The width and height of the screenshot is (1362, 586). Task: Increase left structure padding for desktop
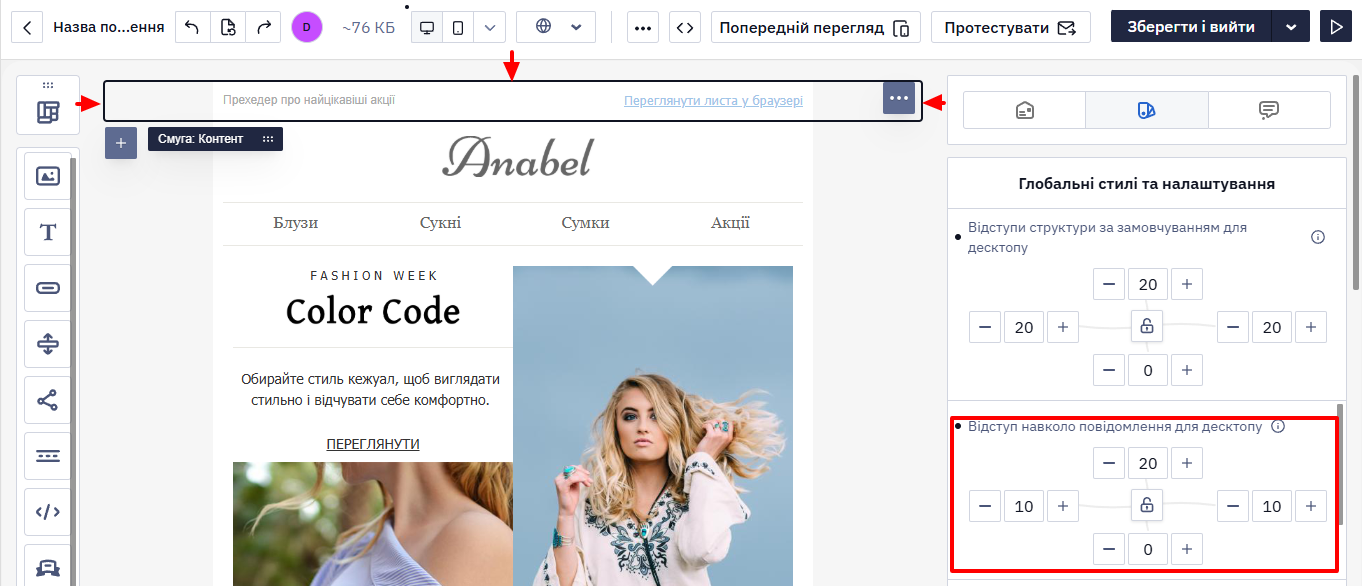click(x=1063, y=327)
